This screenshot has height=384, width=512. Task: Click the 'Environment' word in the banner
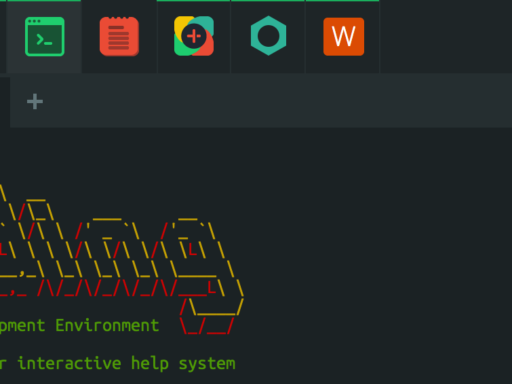107,325
